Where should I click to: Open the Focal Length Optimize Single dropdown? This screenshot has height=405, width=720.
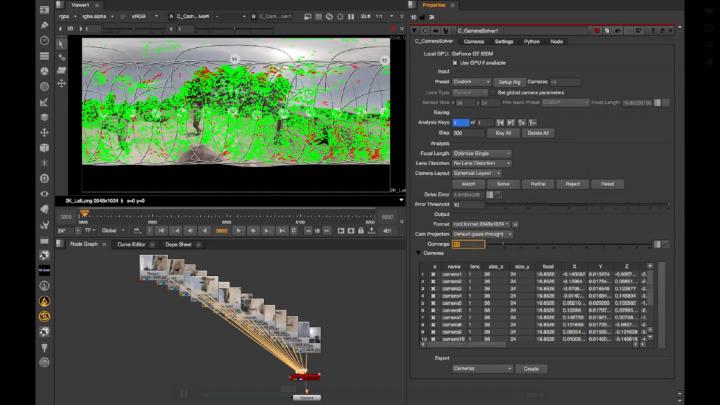point(482,153)
